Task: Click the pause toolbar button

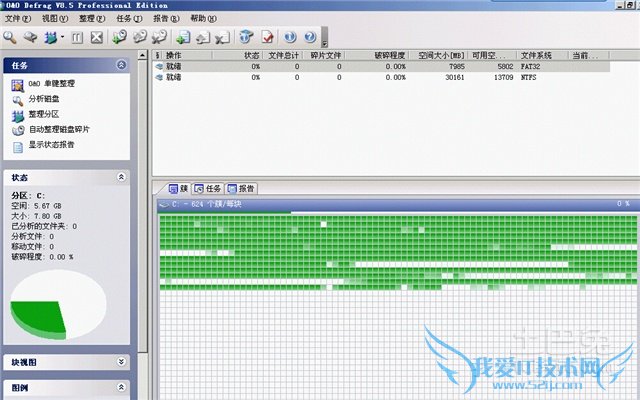Action: pyautogui.click(x=77, y=38)
